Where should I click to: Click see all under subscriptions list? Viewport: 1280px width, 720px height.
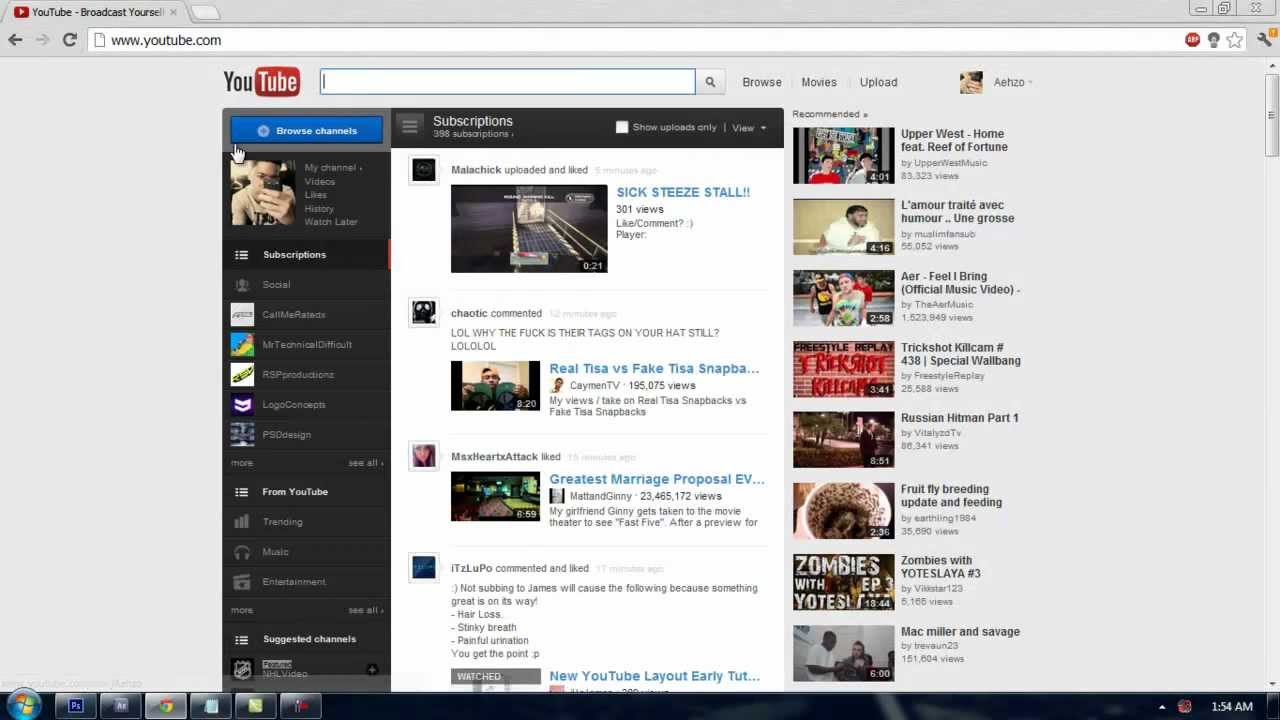click(x=366, y=463)
